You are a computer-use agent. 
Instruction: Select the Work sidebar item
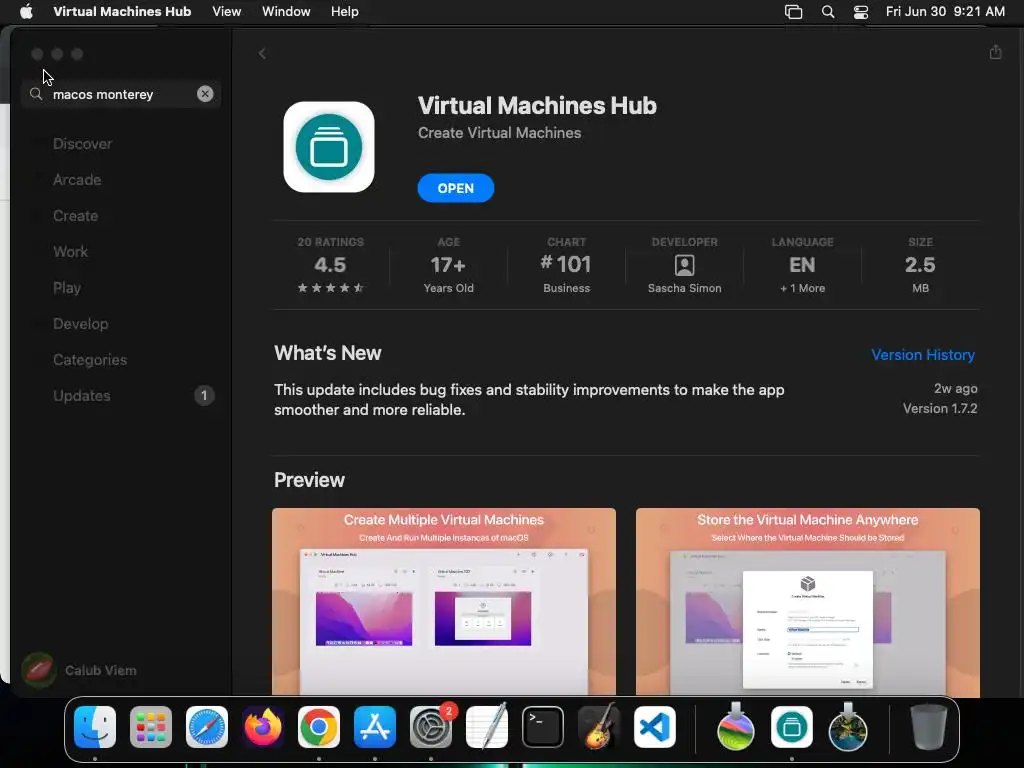tap(71, 251)
